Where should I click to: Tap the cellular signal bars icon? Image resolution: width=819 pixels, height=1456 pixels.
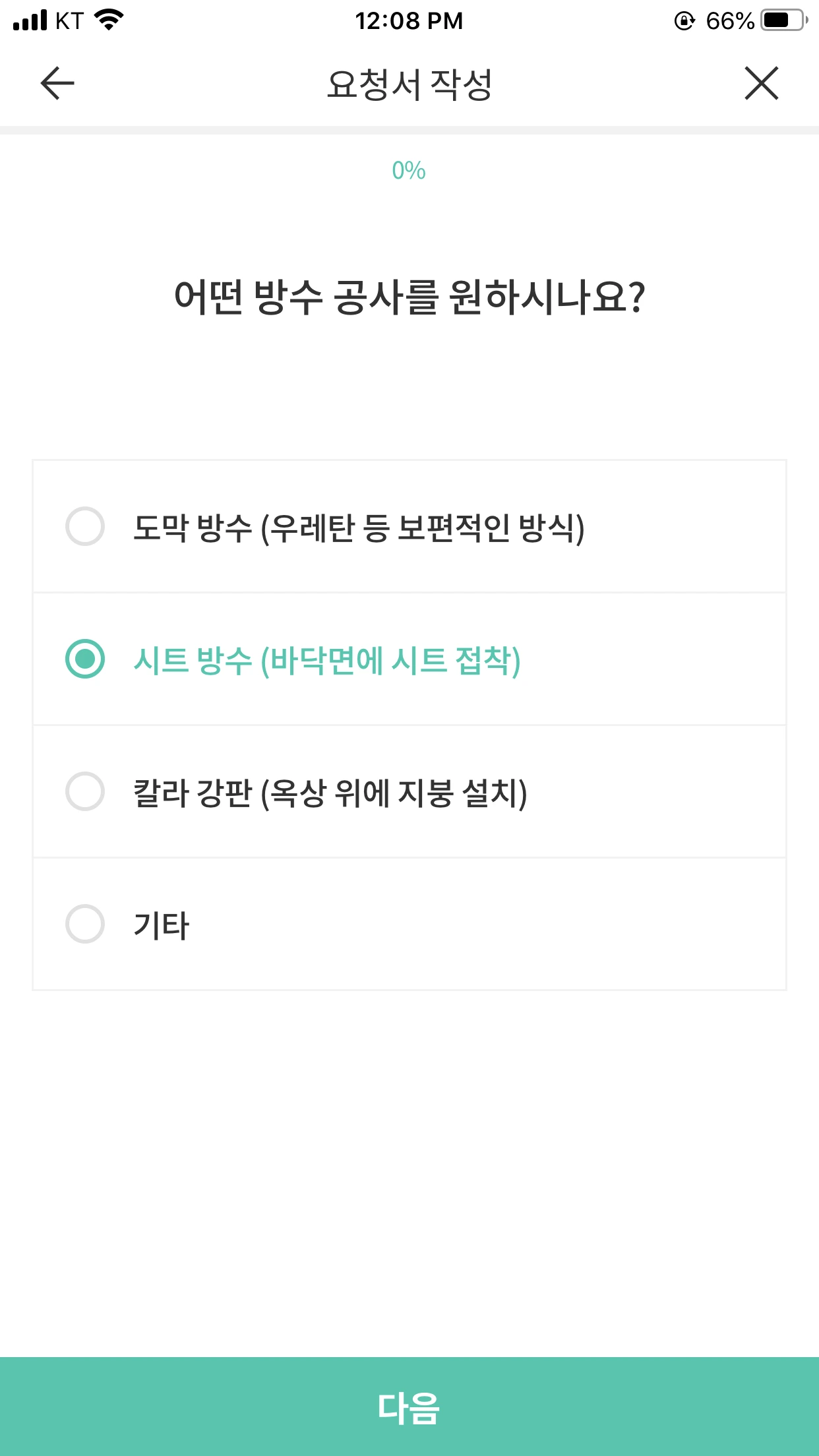click(x=30, y=20)
